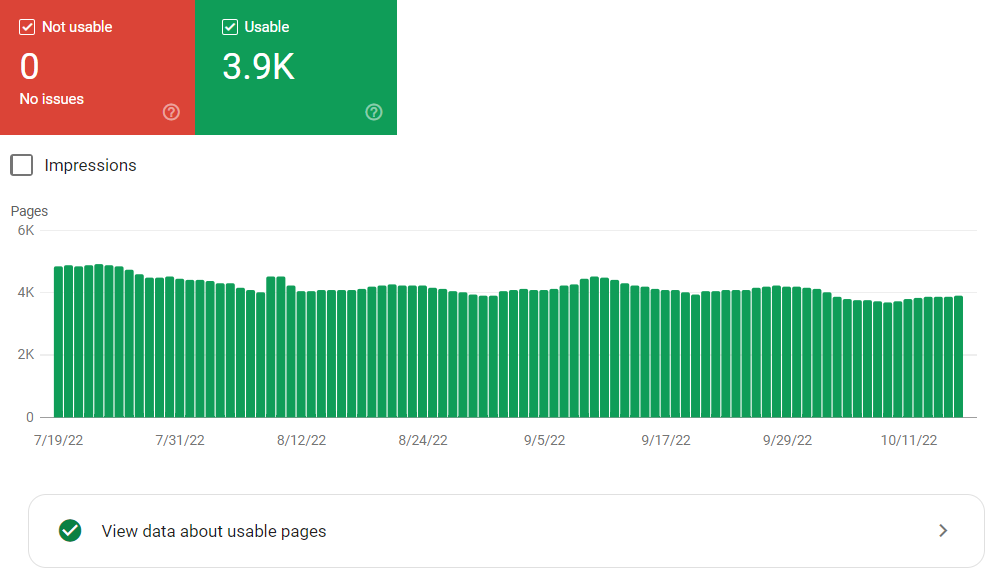Click the 7/31/22 date label
The image size is (1006, 586).
tap(180, 440)
